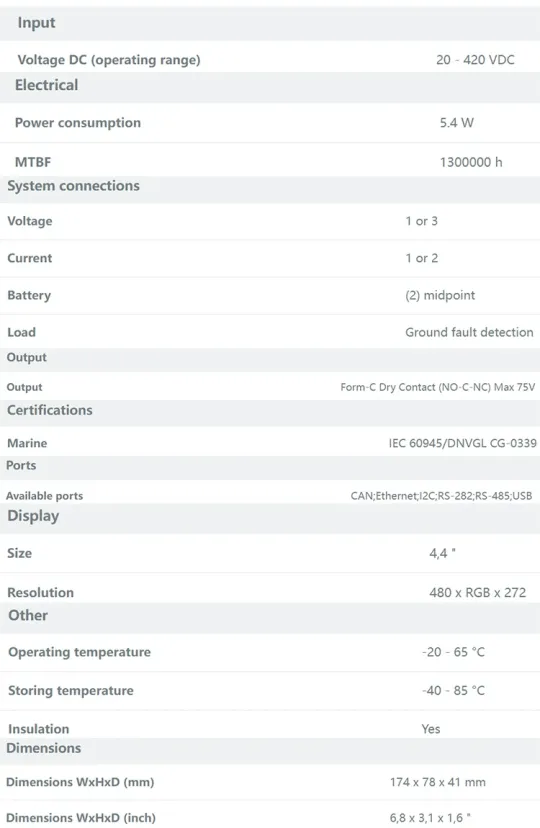Click the 'System connections' section header
The width and height of the screenshot is (540, 828).
73,186
